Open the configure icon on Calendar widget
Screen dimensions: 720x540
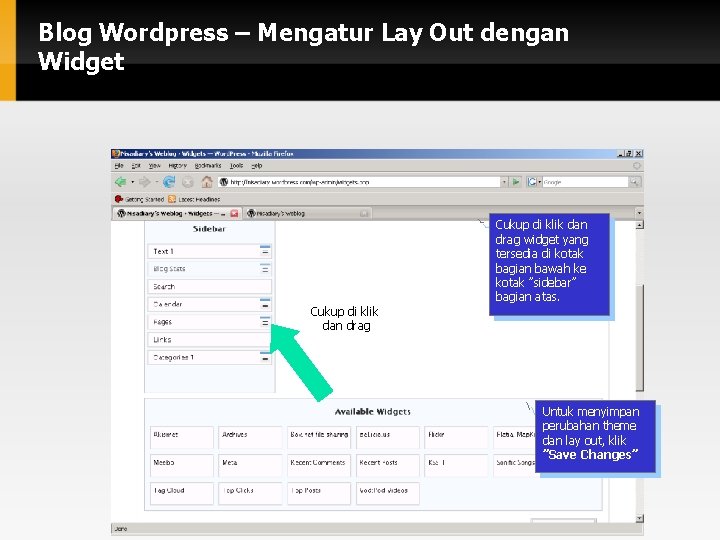(265, 304)
